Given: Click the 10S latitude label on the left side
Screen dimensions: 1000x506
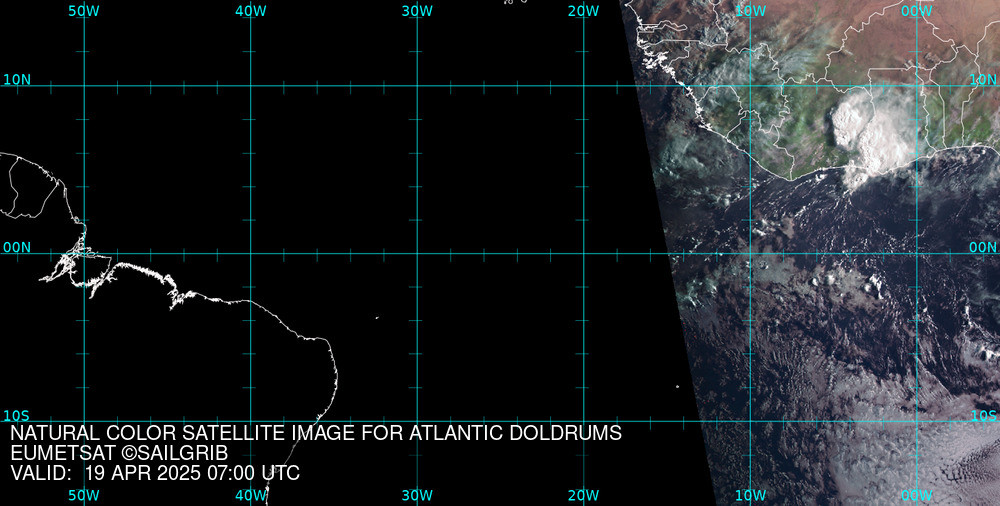Looking at the screenshot, I should 17,416.
